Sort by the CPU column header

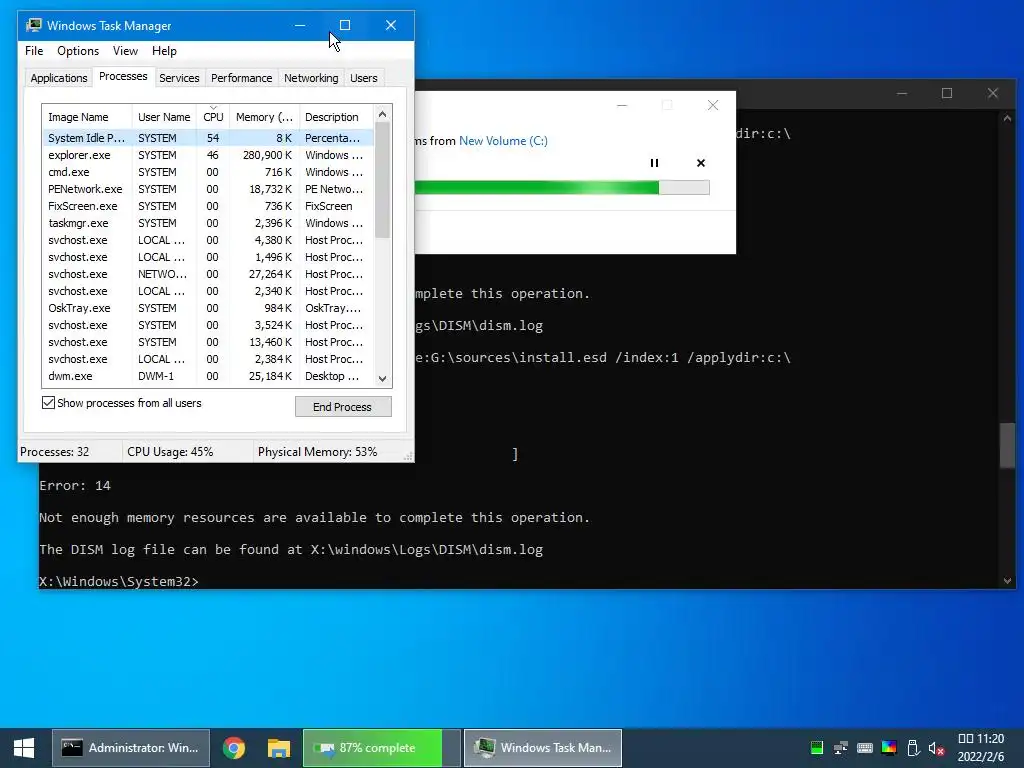coord(213,117)
